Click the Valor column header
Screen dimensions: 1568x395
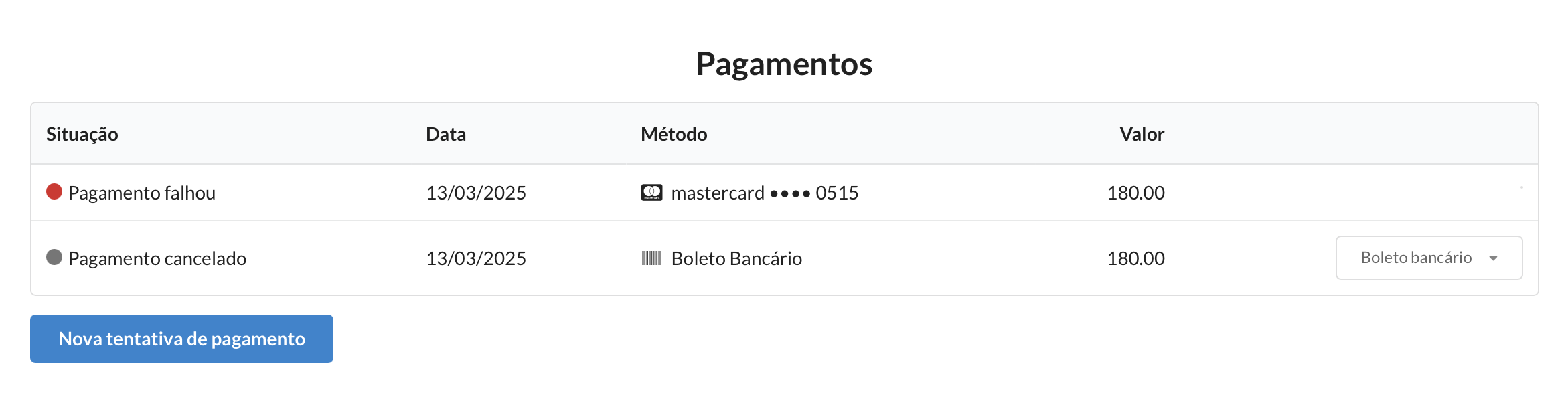pyautogui.click(x=1142, y=134)
